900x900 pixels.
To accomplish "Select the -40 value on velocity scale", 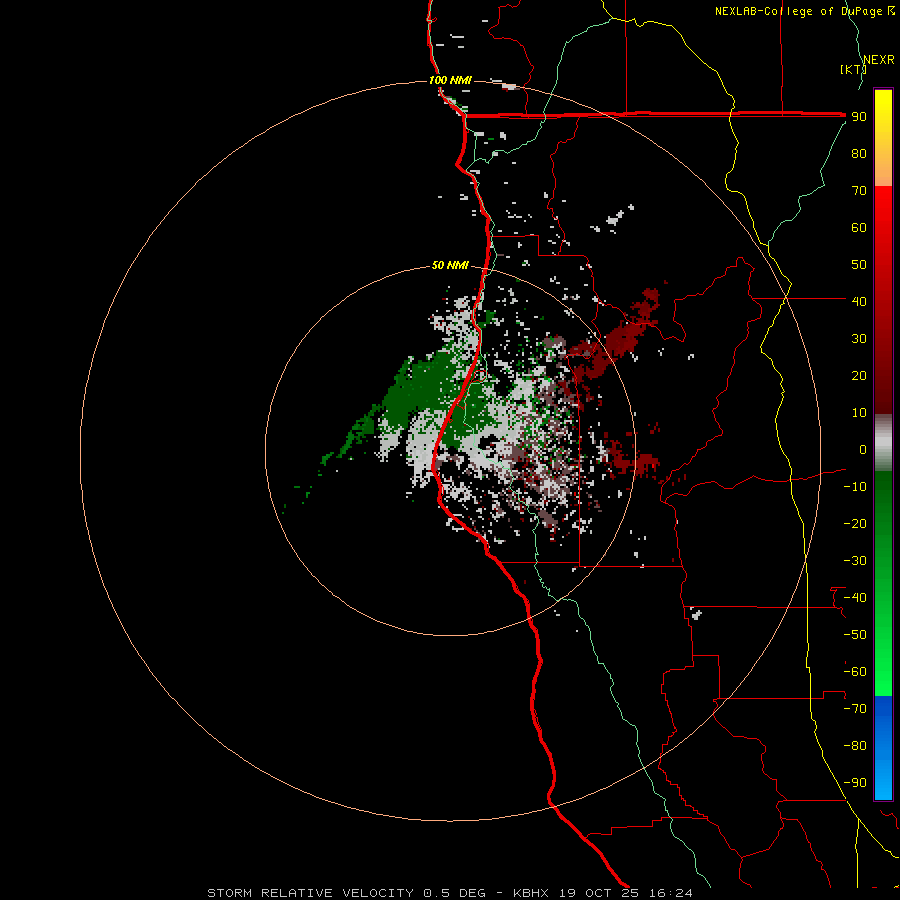I will pyautogui.click(x=855, y=598).
